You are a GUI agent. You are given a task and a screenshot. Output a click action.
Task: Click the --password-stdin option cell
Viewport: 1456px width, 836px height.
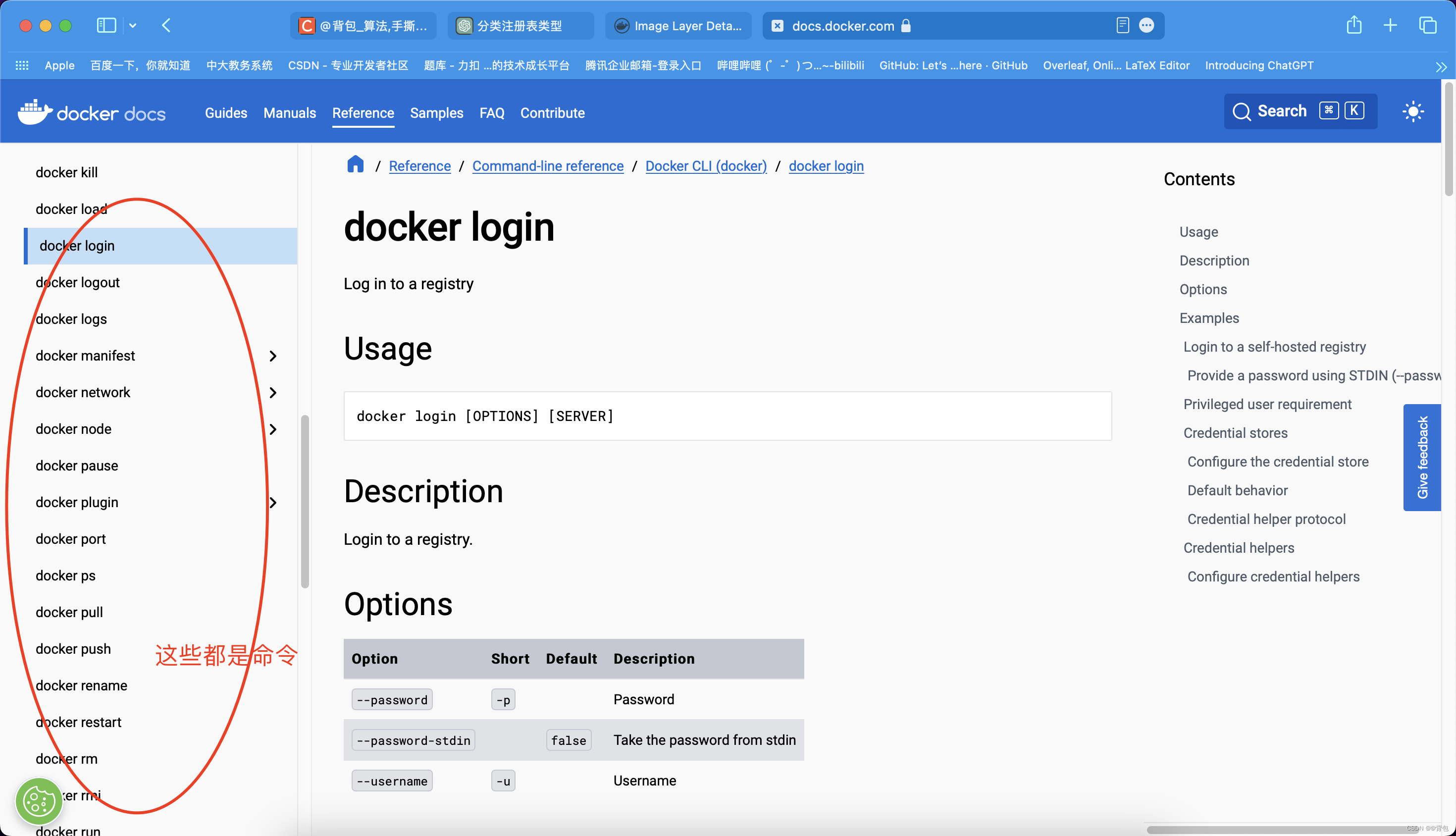(413, 741)
